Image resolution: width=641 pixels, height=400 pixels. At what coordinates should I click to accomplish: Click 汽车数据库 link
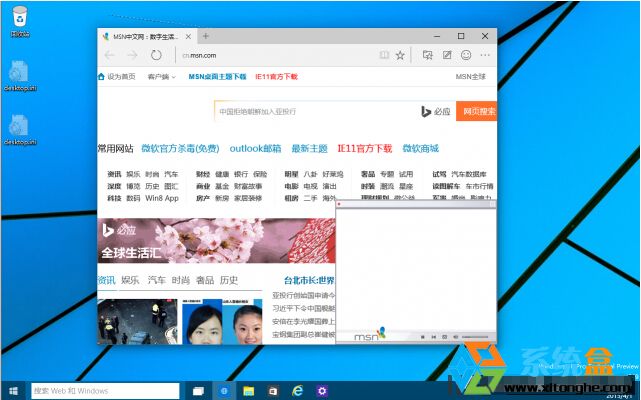[x=469, y=174]
